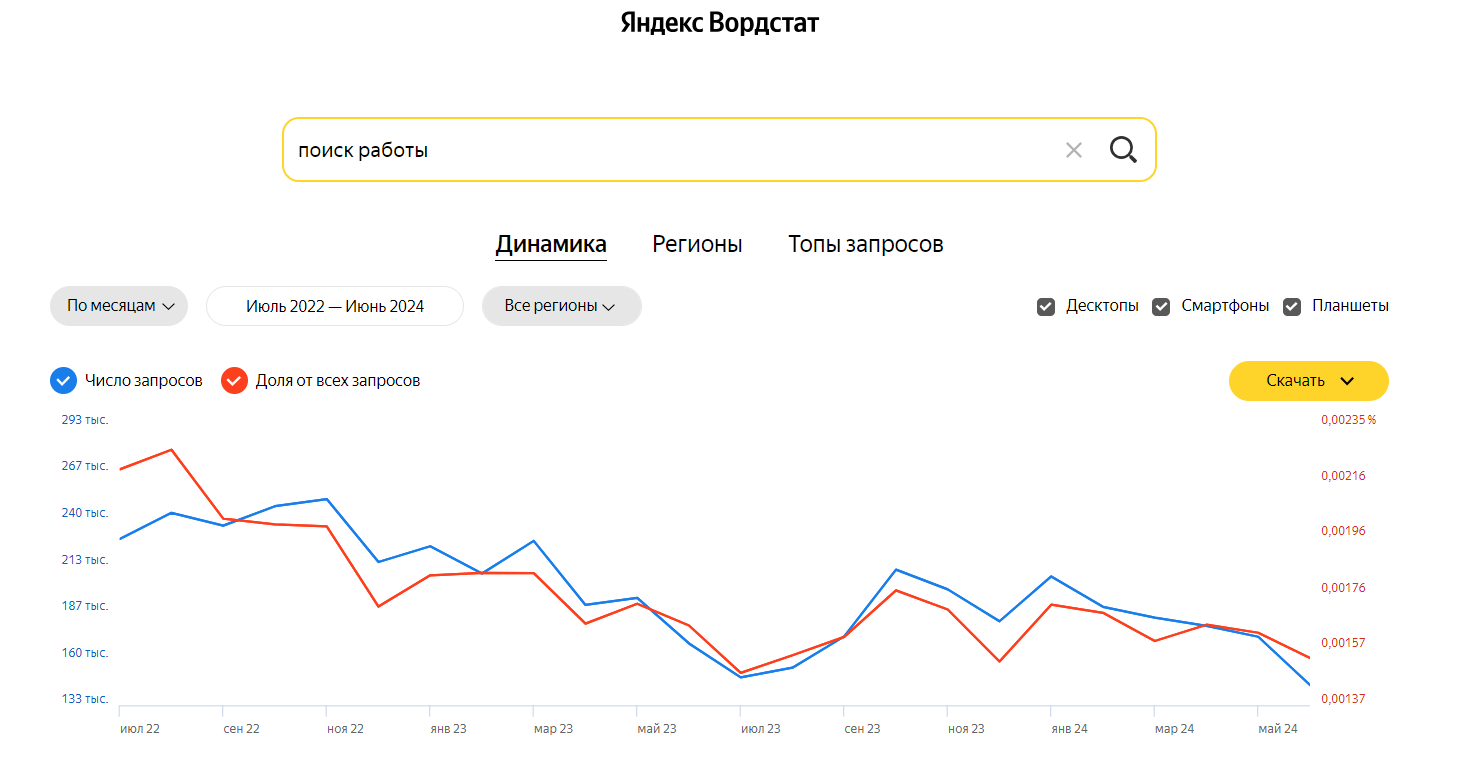Click the 0,00137 right axis value
The image size is (1460, 761).
point(1343,699)
